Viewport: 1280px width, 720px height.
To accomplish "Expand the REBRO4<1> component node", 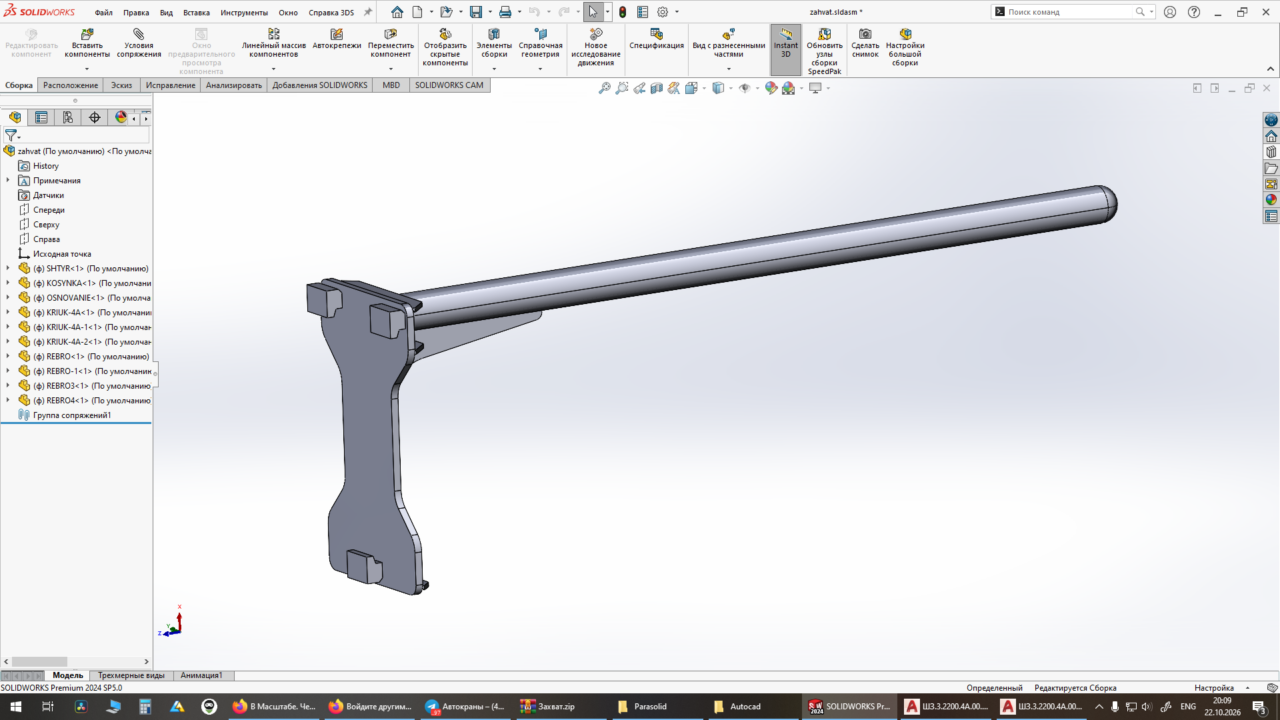I will click(x=8, y=400).
